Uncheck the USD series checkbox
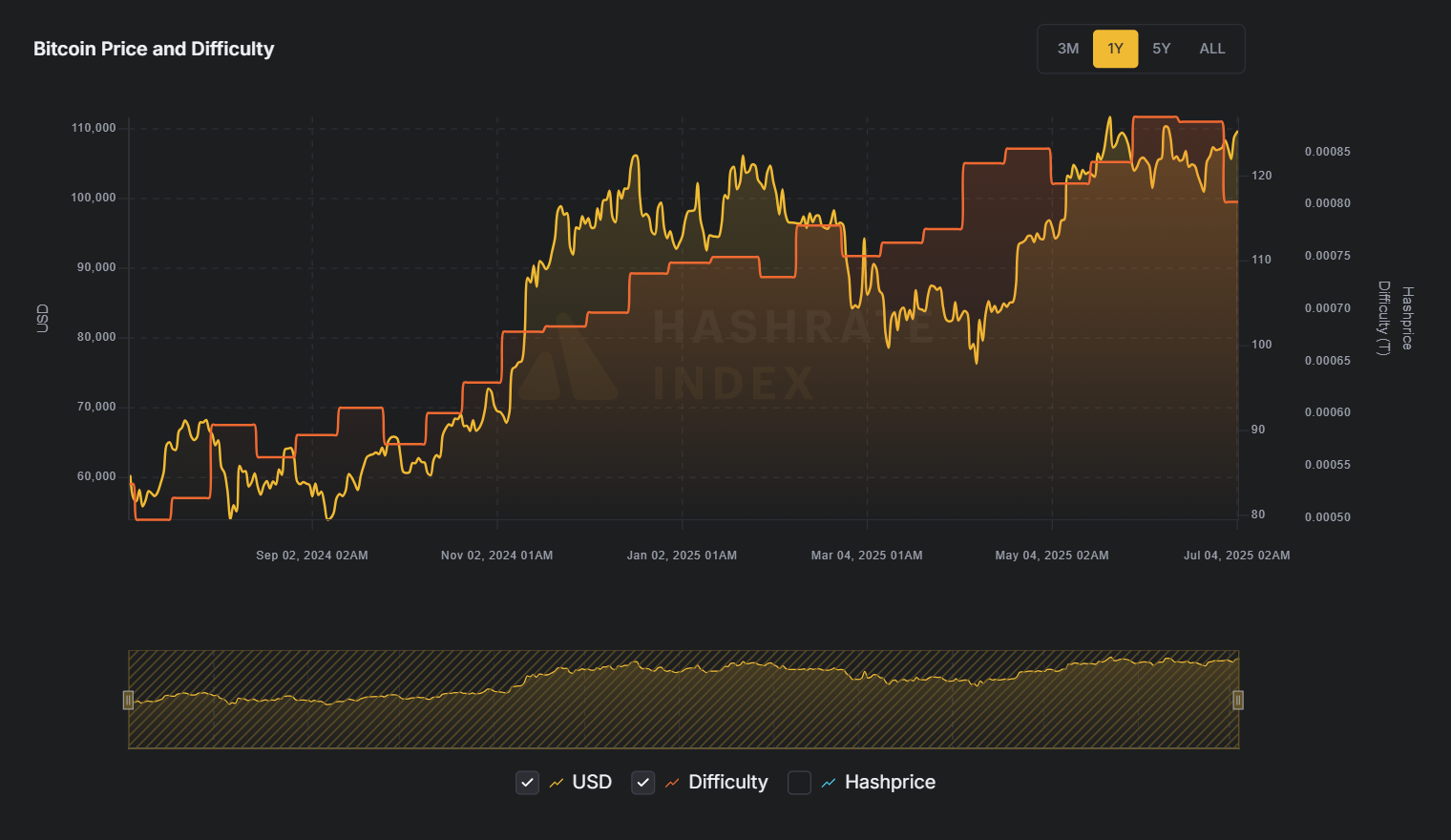 [527, 783]
